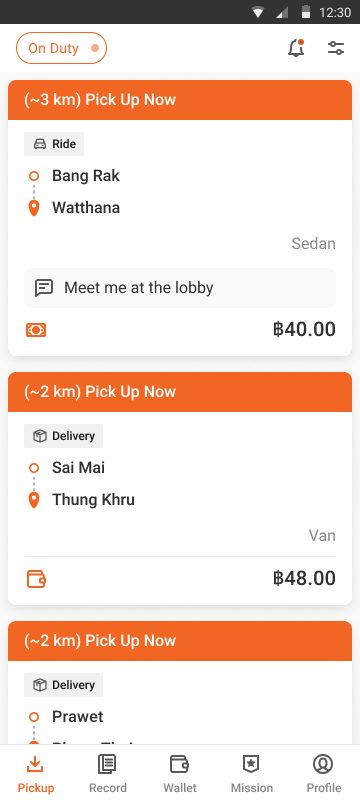Open the Sai Mai delivery Pick Up Now header

pos(180,391)
